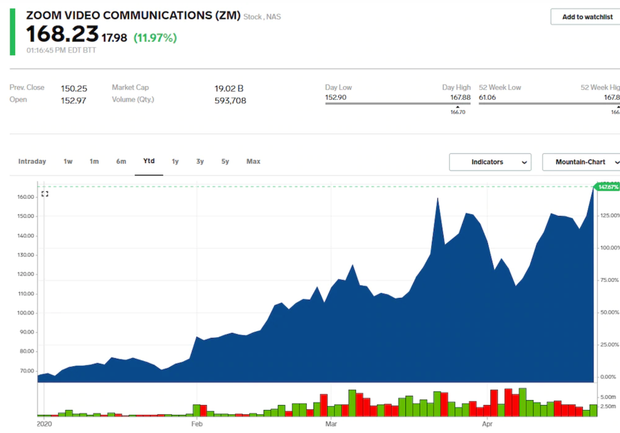Select the Ytd range tab
This screenshot has width=620, height=433.
point(149,161)
